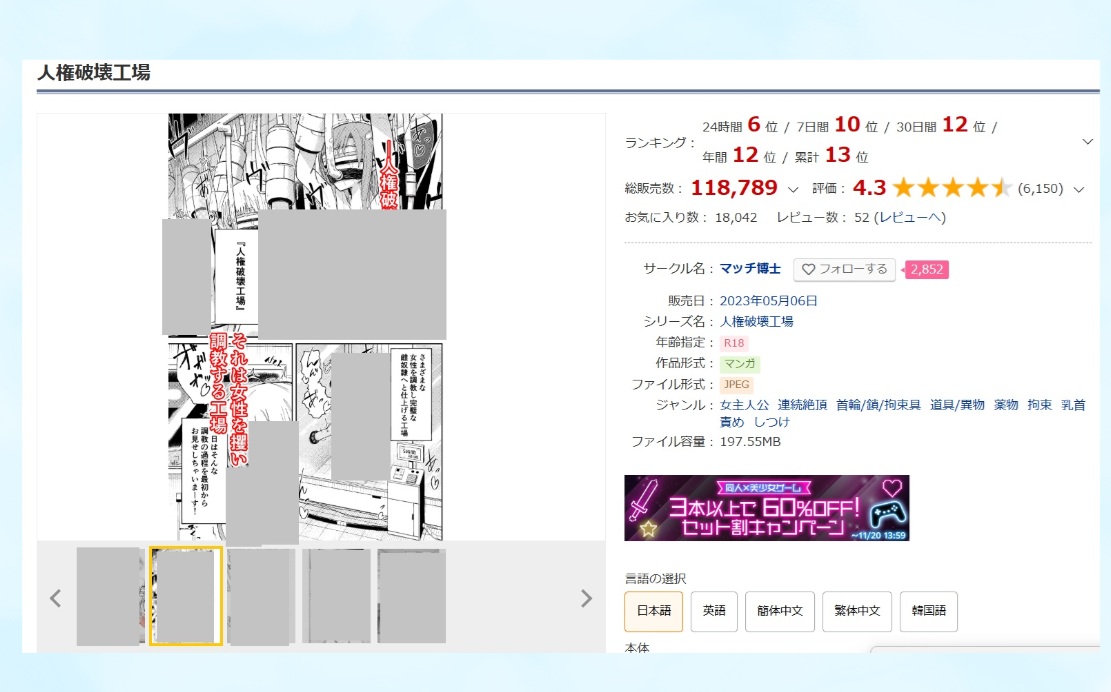Screen dimensions: 1111x692
Task: Click the pink 2,852 follower count badge
Action: (x=927, y=269)
